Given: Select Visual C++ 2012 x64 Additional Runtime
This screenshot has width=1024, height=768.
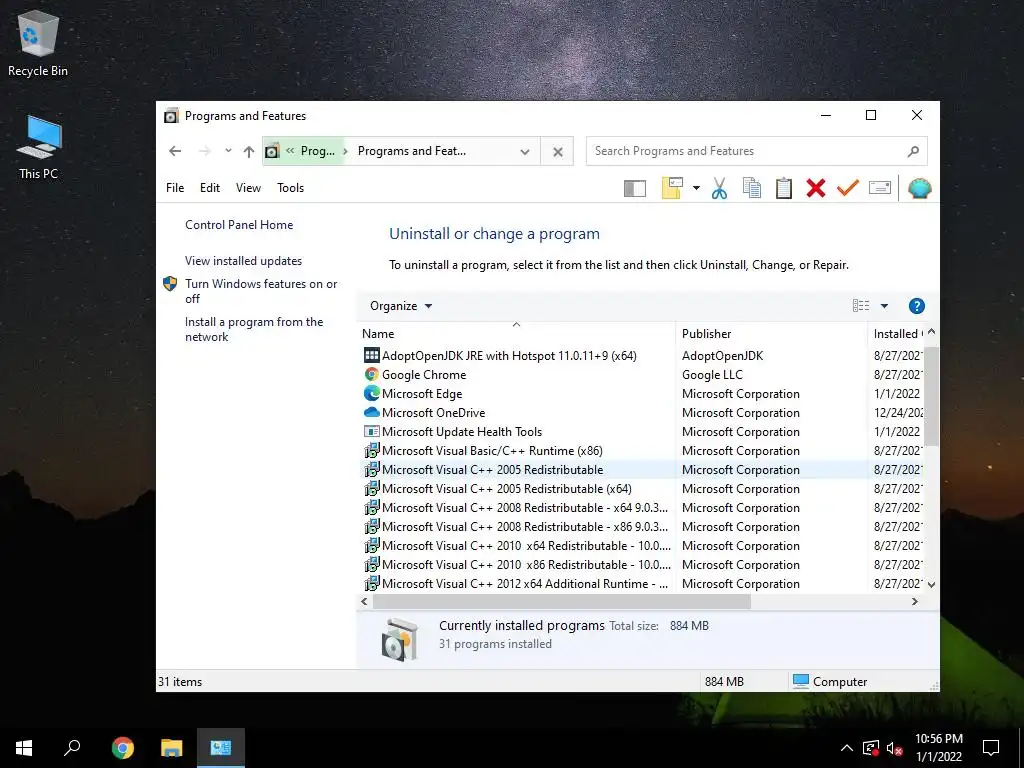Looking at the screenshot, I should [525, 583].
